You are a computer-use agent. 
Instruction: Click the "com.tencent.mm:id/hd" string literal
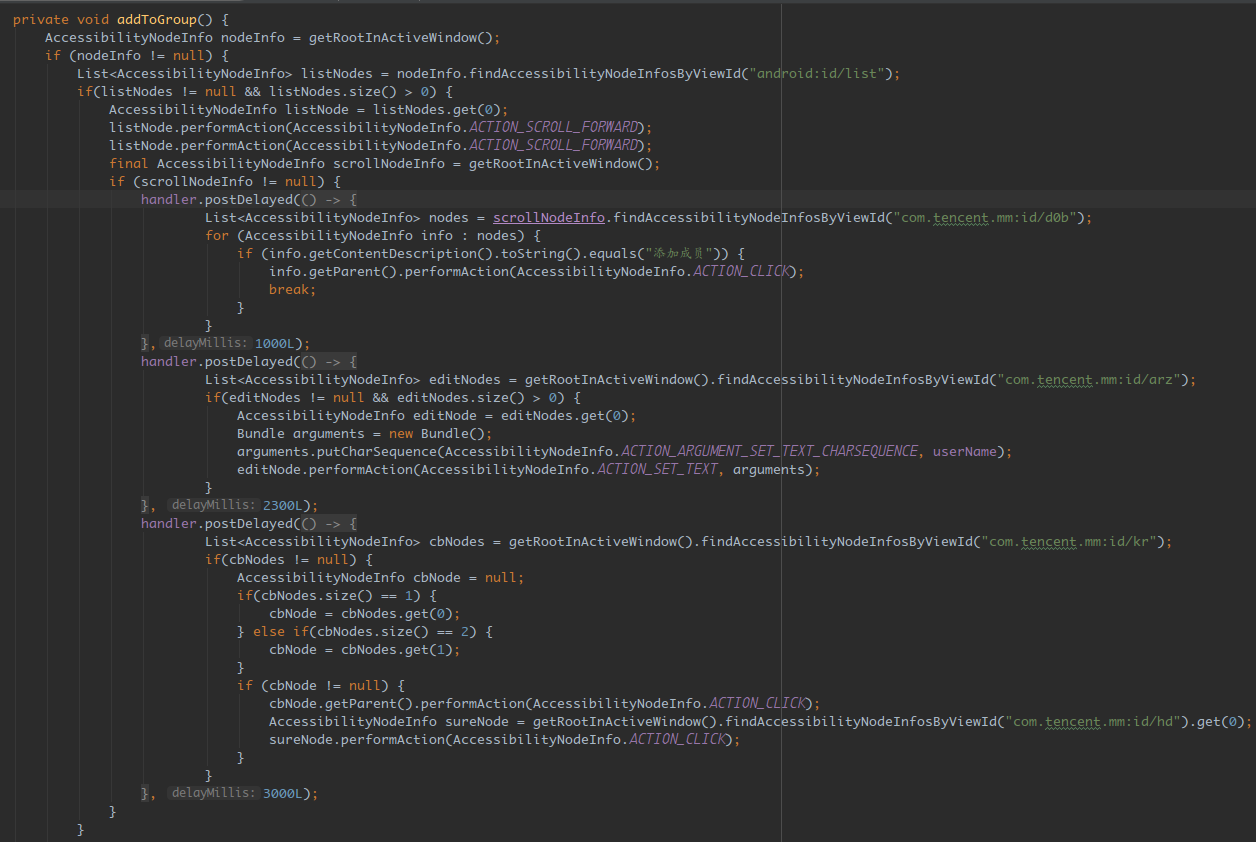pyautogui.click(x=1097, y=721)
